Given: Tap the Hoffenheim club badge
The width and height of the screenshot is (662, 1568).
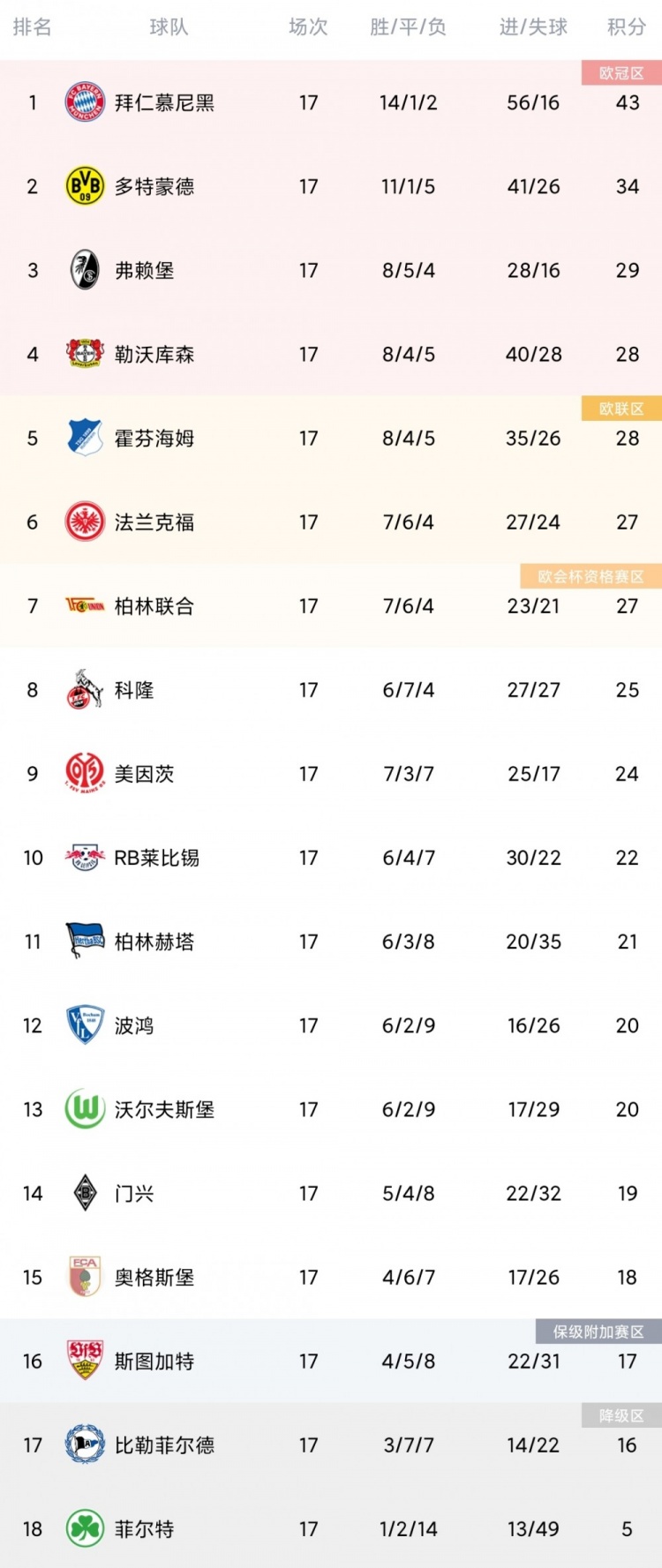Looking at the screenshot, I should 85,438.
